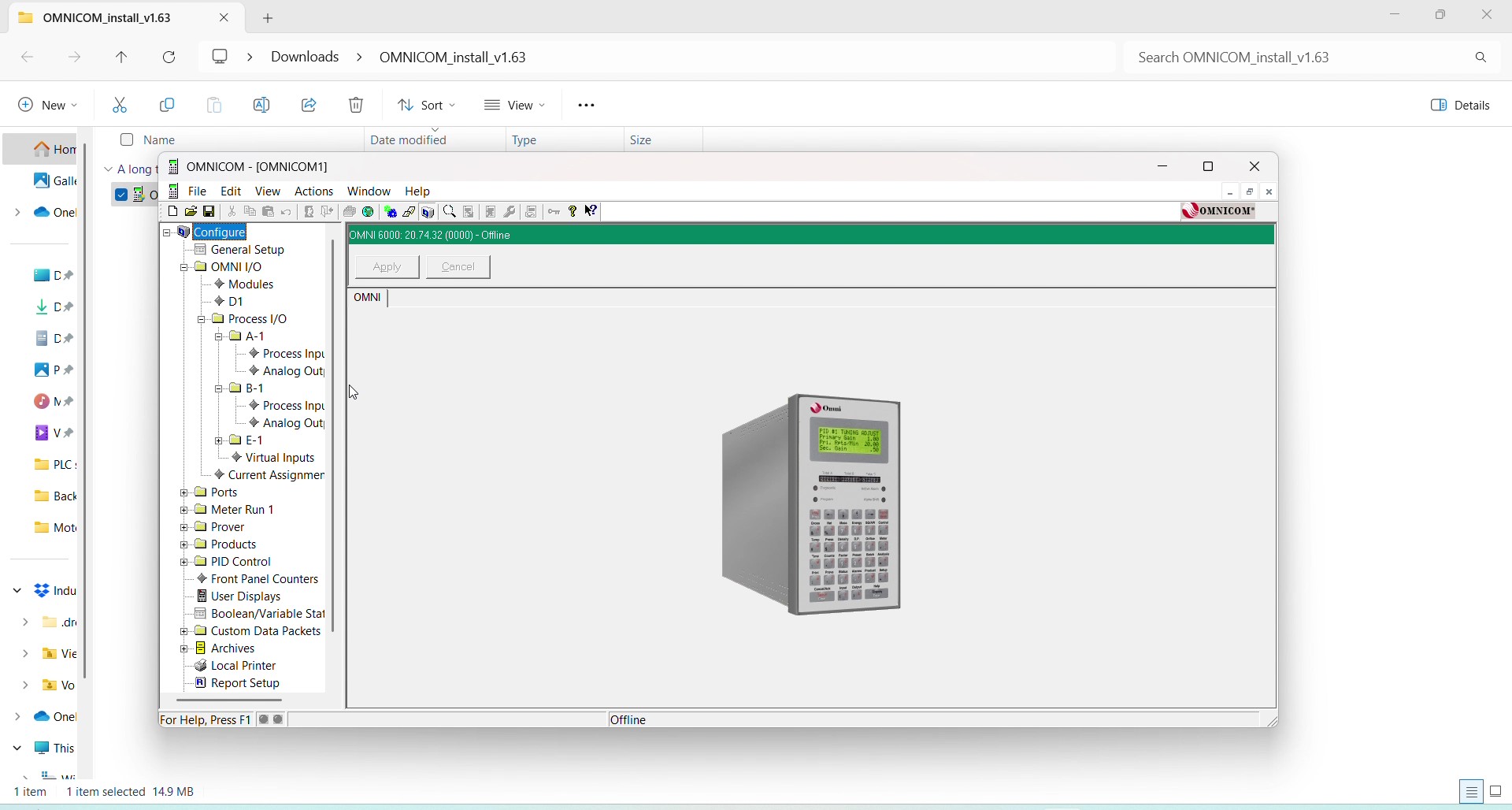Click the Copy icon in File Explorer toolbar

click(x=168, y=106)
